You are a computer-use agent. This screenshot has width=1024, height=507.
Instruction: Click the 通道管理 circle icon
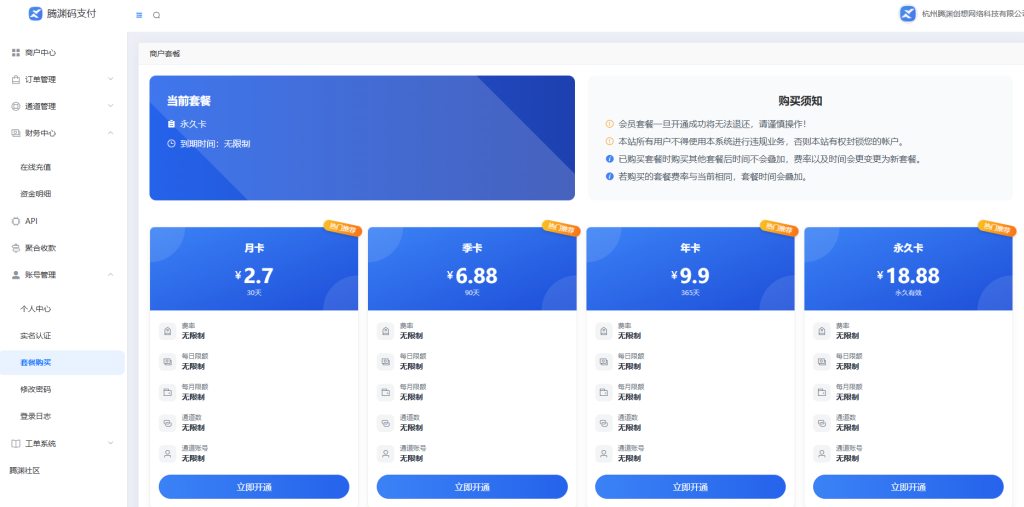click(16, 106)
